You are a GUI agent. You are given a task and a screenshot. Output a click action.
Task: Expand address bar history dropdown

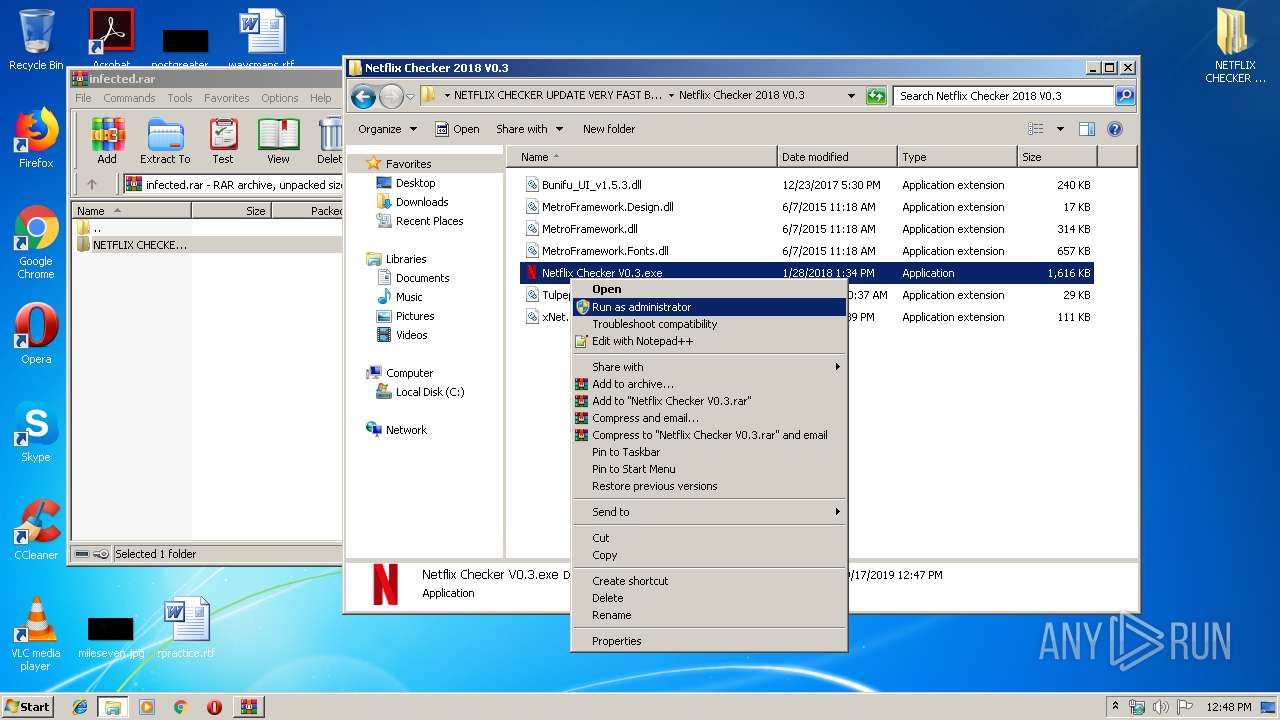pos(851,96)
